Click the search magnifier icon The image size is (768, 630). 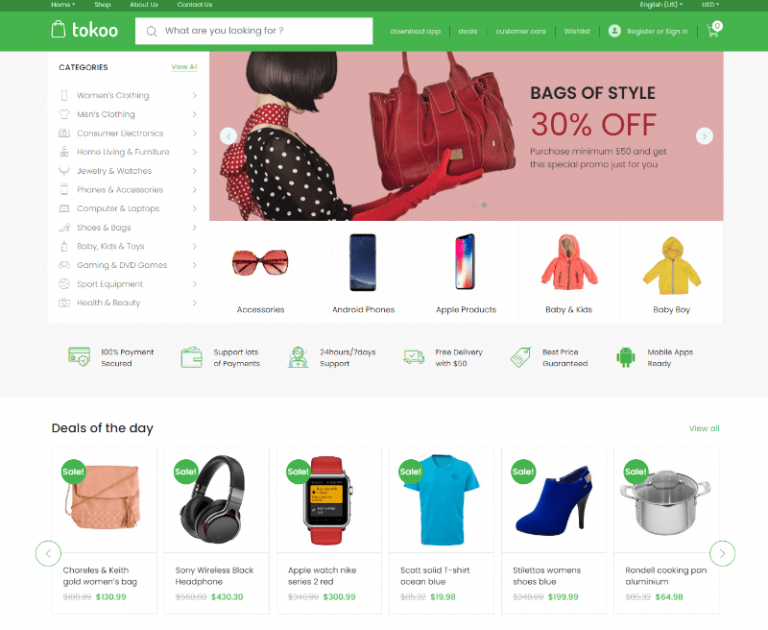[152, 31]
